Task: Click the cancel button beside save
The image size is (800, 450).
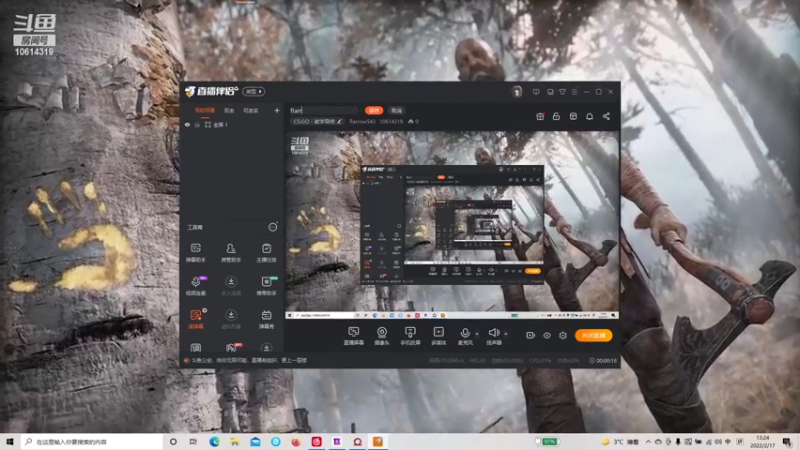Action: click(396, 110)
